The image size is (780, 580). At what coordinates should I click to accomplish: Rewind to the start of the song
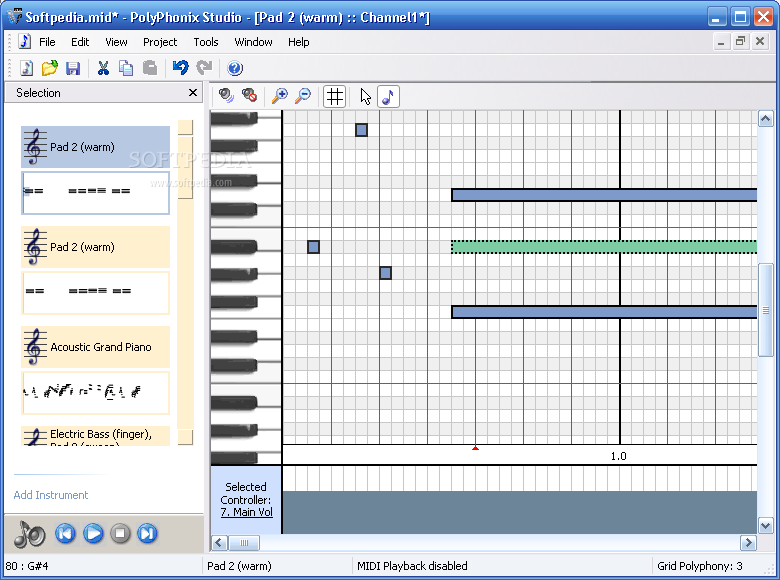point(65,533)
